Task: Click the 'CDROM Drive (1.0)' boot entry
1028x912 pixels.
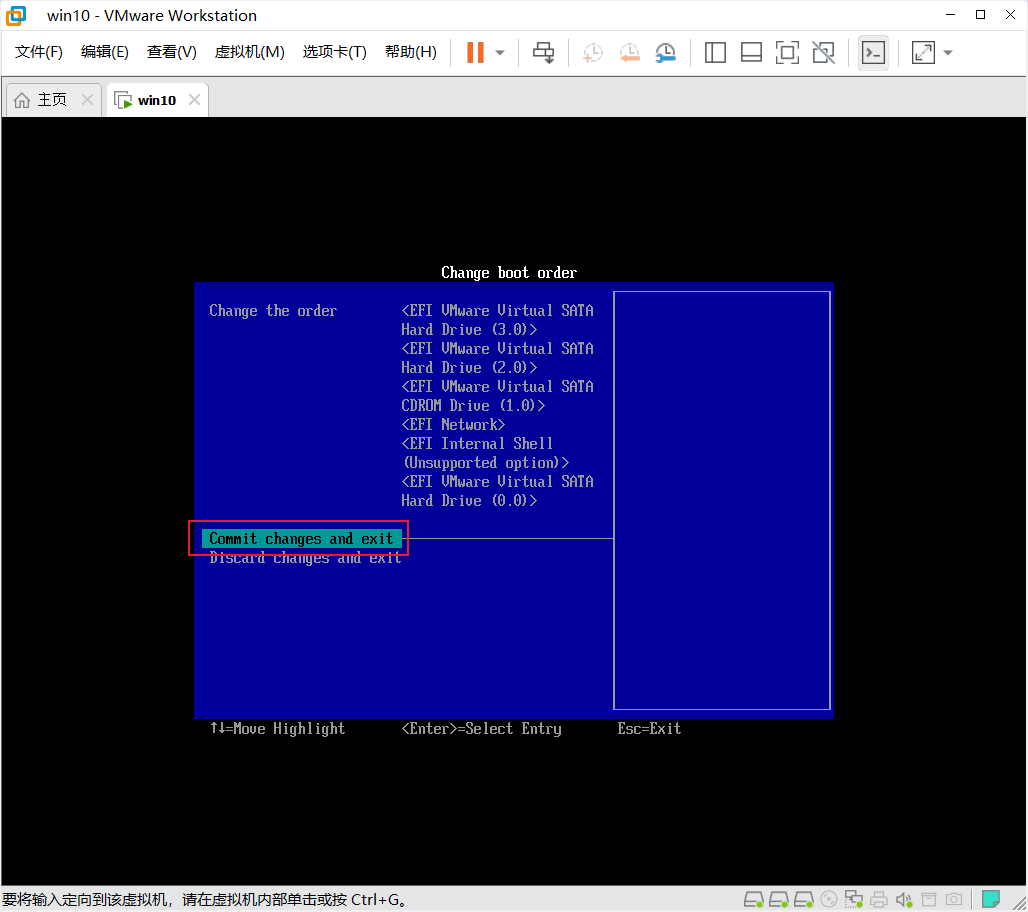Action: [498, 396]
